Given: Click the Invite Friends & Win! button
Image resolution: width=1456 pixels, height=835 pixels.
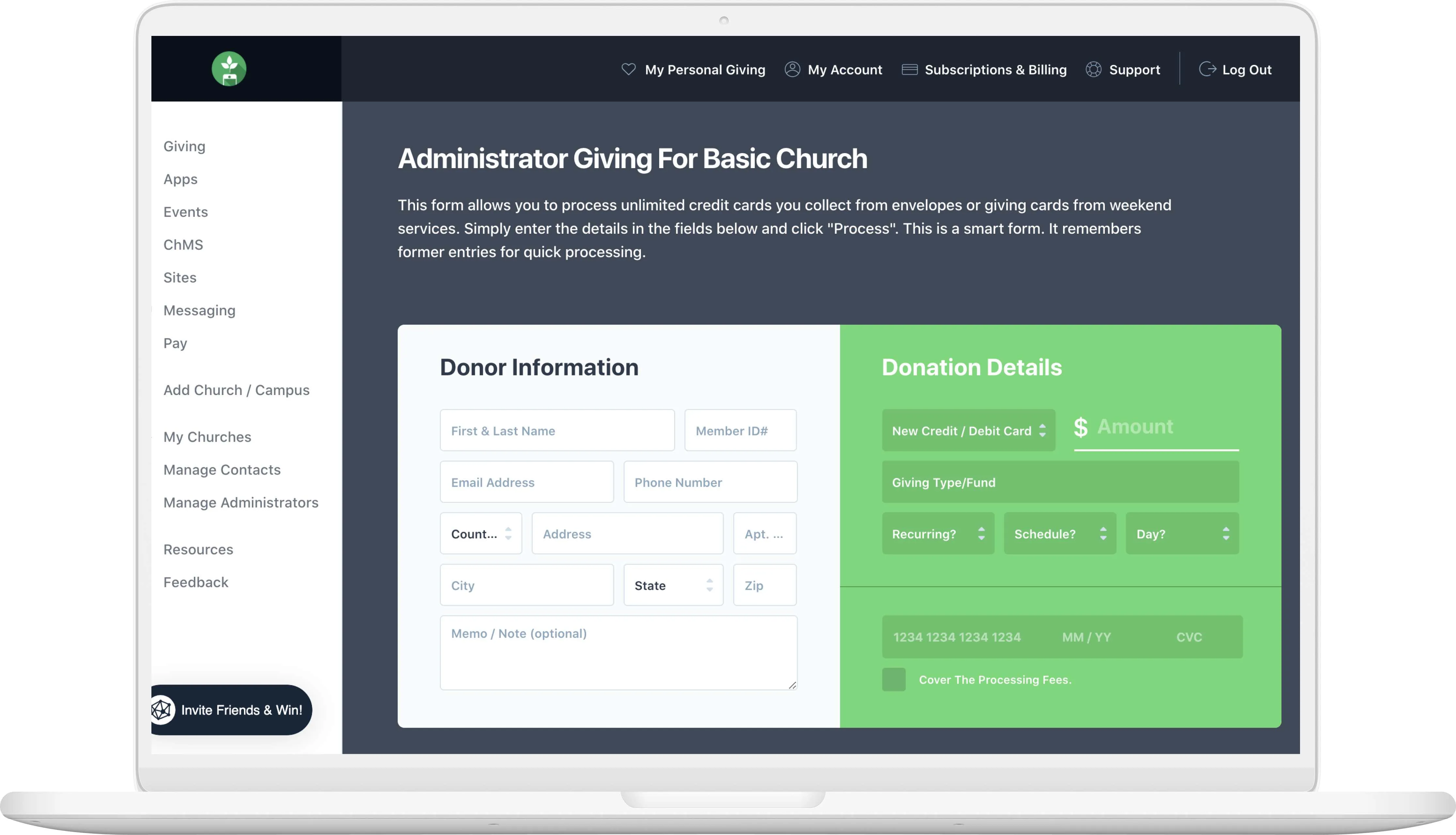Looking at the screenshot, I should tap(241, 709).
